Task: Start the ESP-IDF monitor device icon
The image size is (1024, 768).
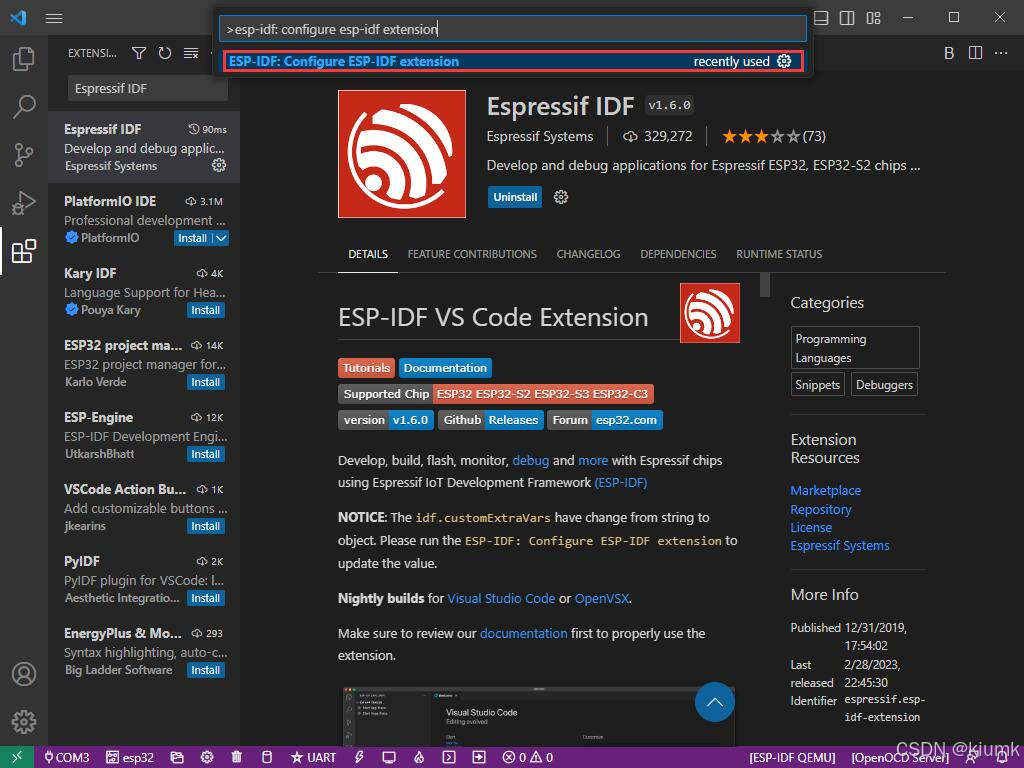Action: (389, 758)
